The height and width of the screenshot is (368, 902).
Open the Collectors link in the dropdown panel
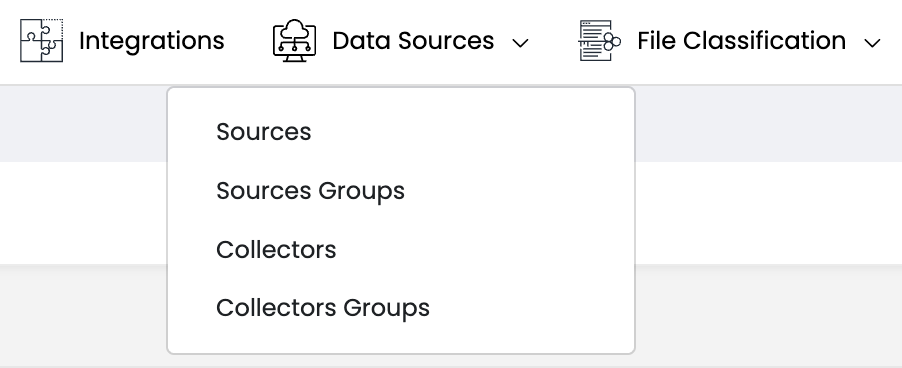tap(276, 250)
